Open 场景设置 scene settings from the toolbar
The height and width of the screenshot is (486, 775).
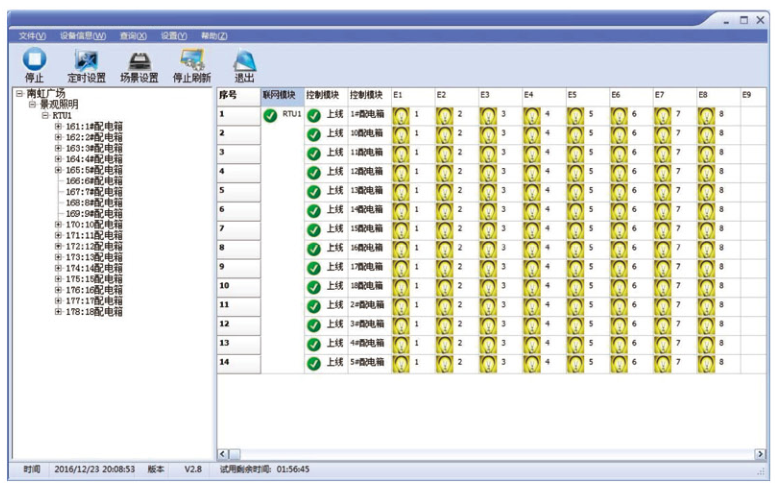click(139, 61)
